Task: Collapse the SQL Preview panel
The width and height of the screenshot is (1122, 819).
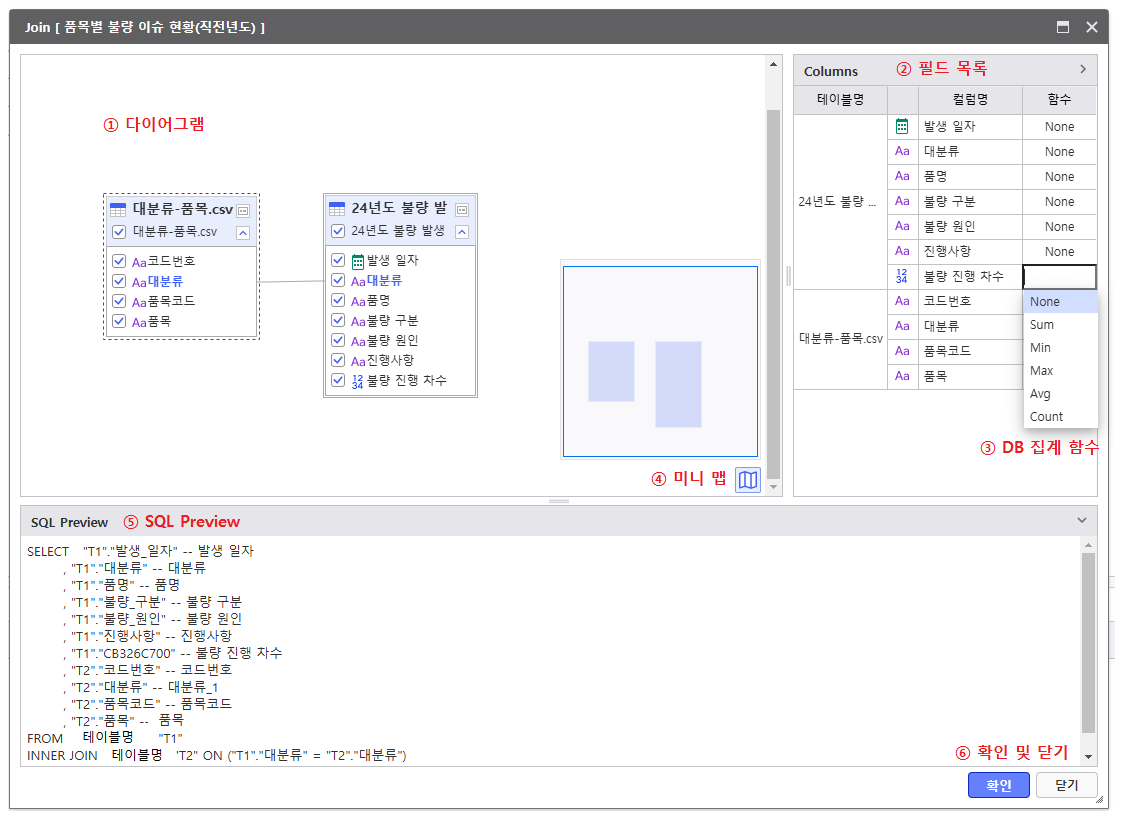Action: [x=1081, y=520]
